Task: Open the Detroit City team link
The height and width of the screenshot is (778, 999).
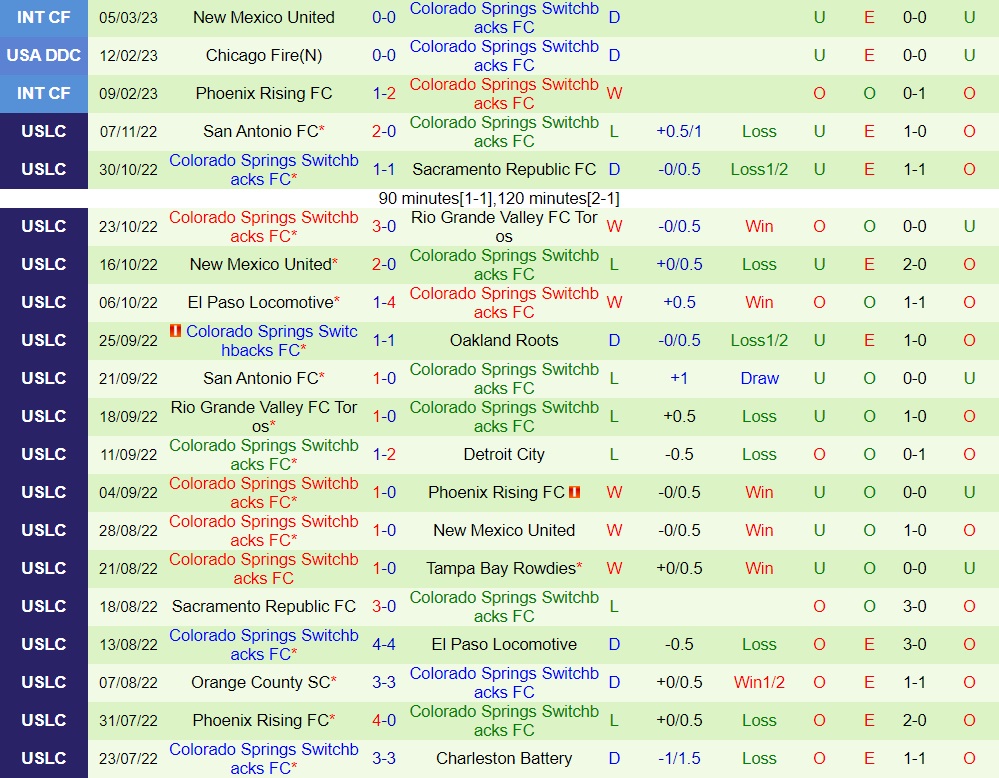Action: 504,454
